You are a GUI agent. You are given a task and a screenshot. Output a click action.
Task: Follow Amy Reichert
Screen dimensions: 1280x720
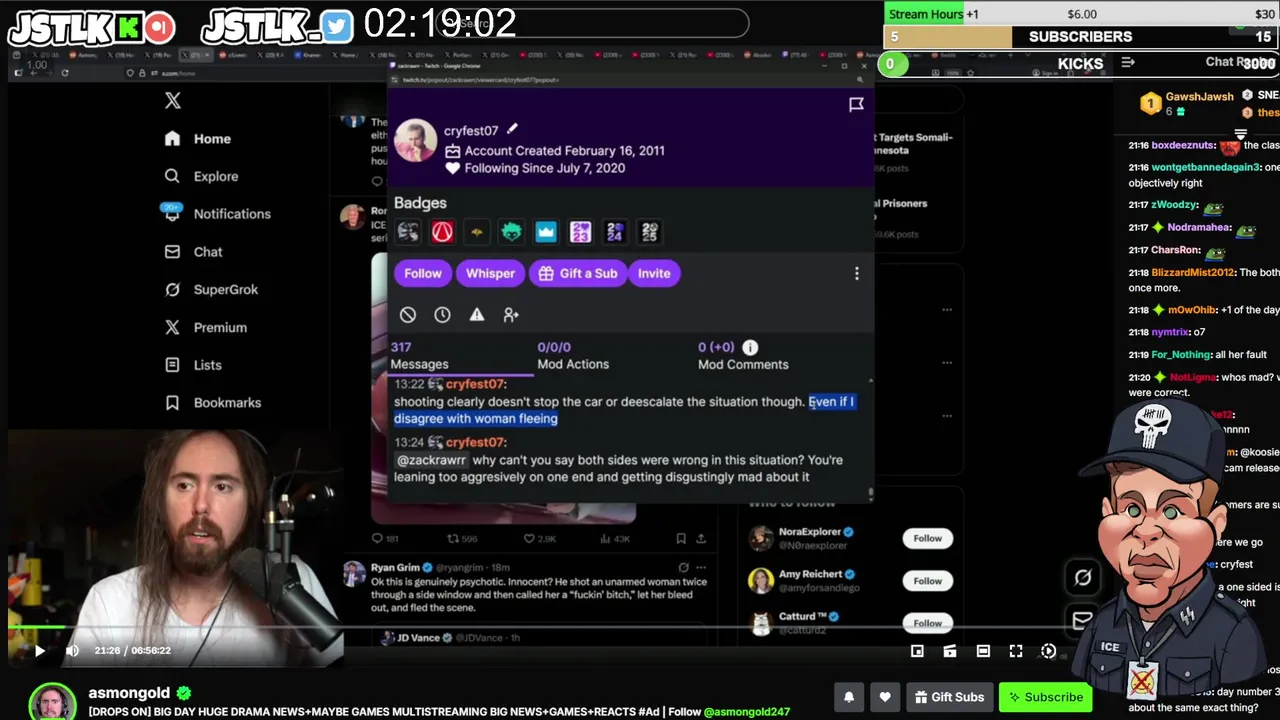(927, 581)
